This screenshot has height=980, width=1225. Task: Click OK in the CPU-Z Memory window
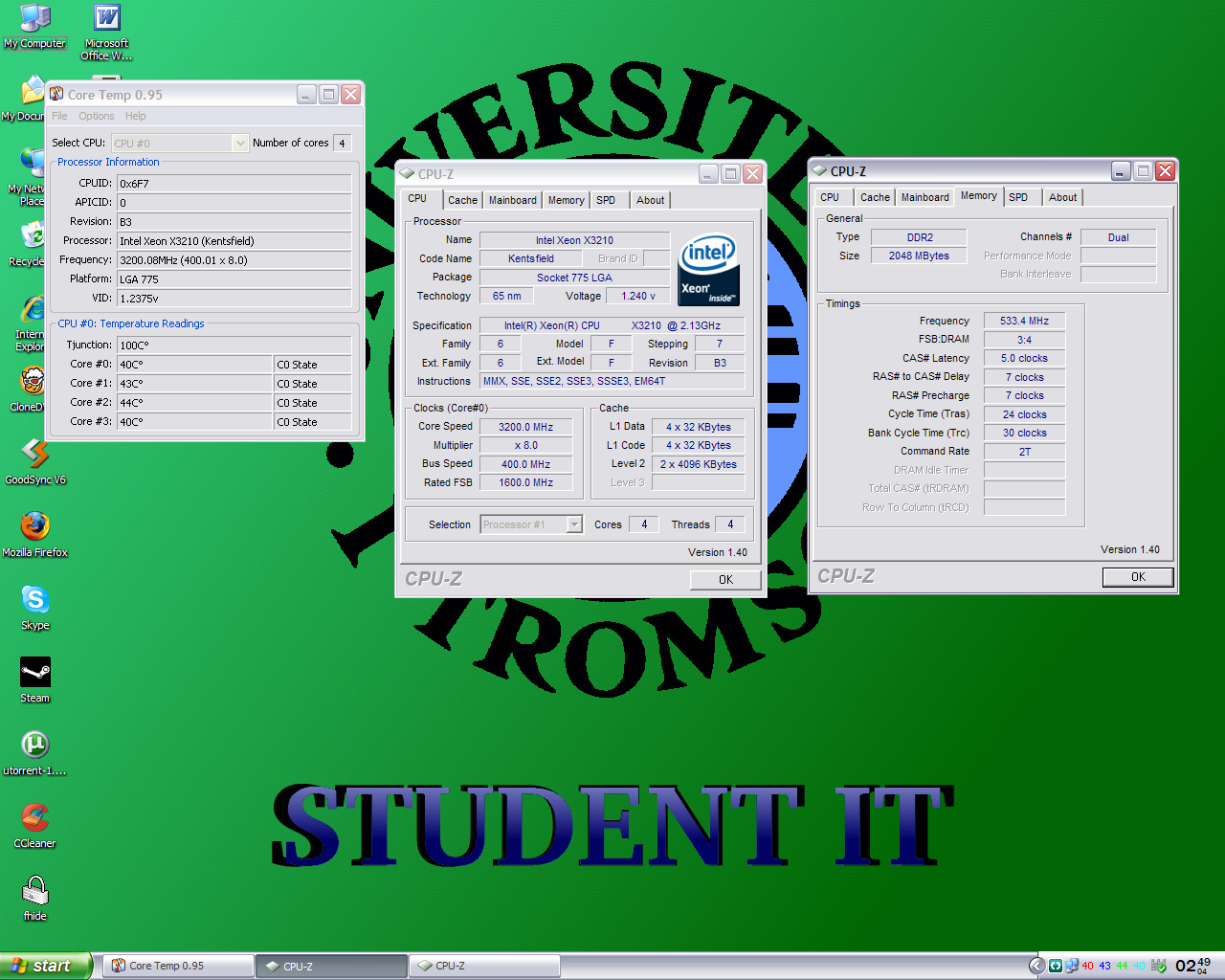coord(1138,576)
